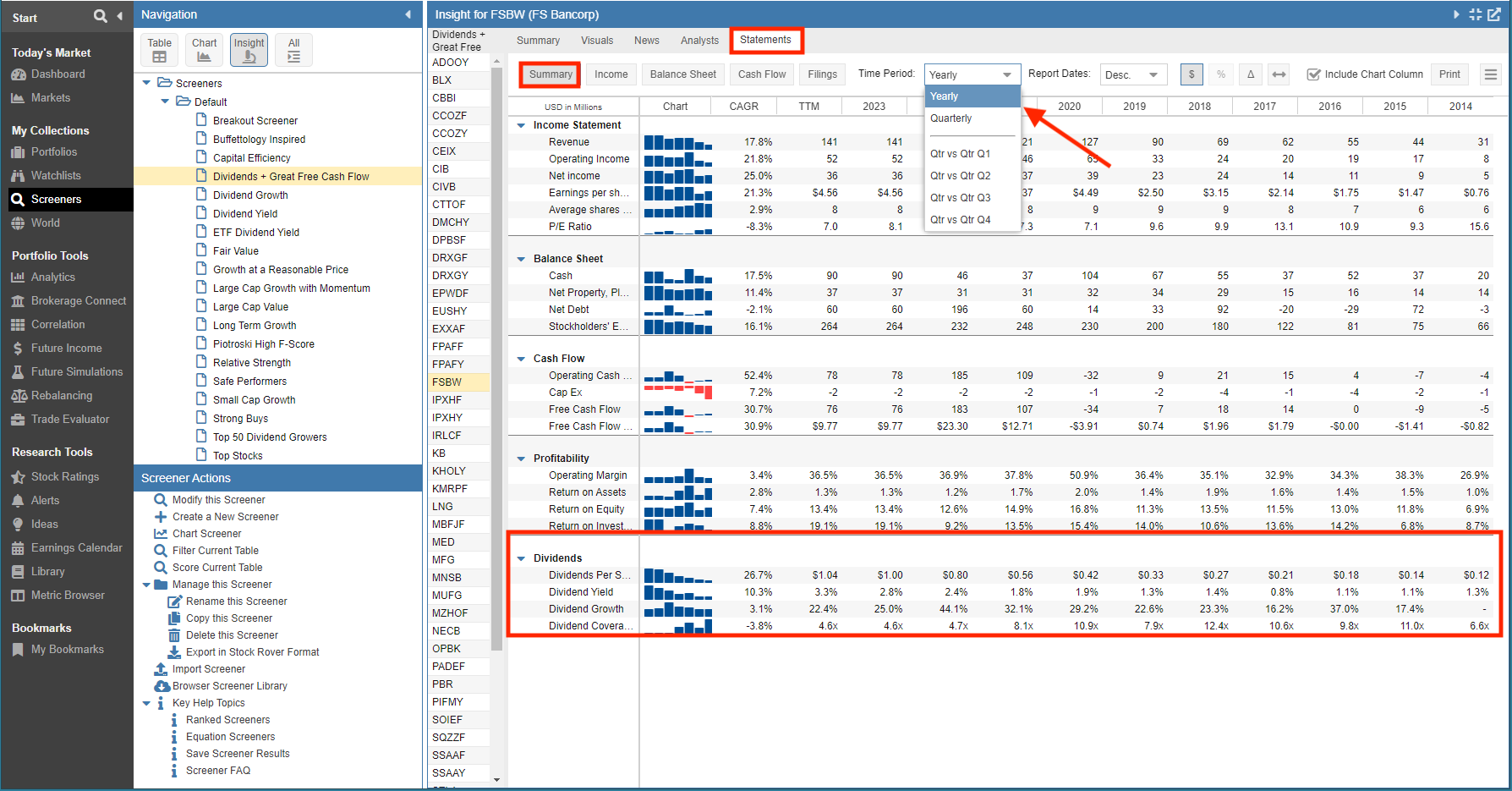Viewport: 1512px width, 791px height.
Task: Open Future Simulations flask icon
Action: click(x=19, y=372)
